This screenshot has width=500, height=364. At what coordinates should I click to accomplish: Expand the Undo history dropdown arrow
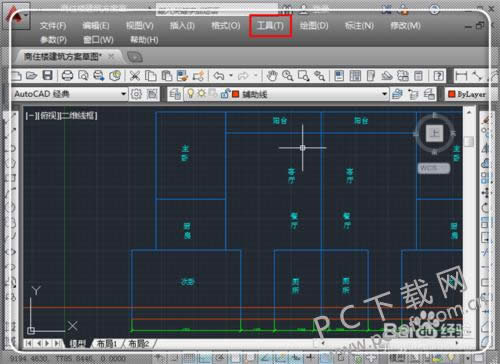point(231,76)
